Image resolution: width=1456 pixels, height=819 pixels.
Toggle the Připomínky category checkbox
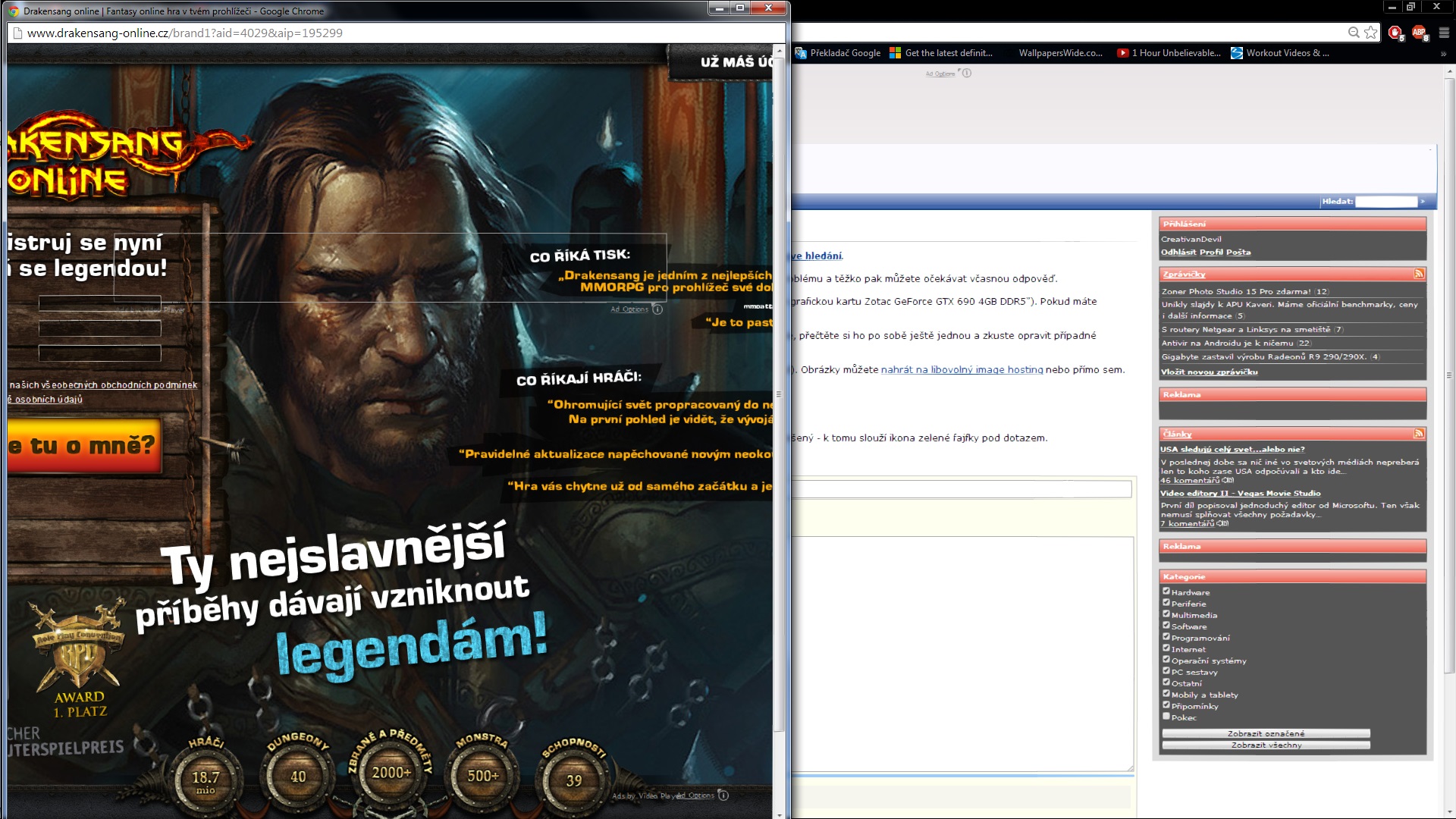point(1166,705)
